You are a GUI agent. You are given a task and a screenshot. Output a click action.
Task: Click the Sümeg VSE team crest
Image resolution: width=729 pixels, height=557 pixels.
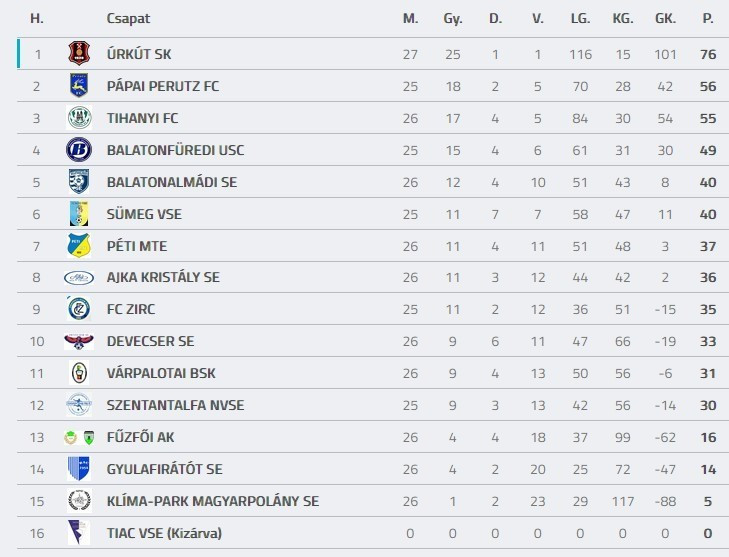pyautogui.click(x=79, y=214)
